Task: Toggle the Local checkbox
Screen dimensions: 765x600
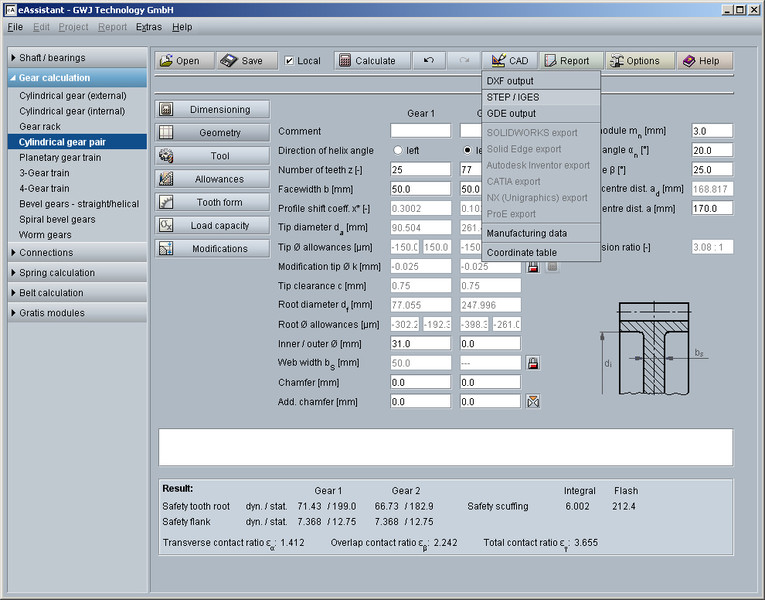Action: pos(290,61)
